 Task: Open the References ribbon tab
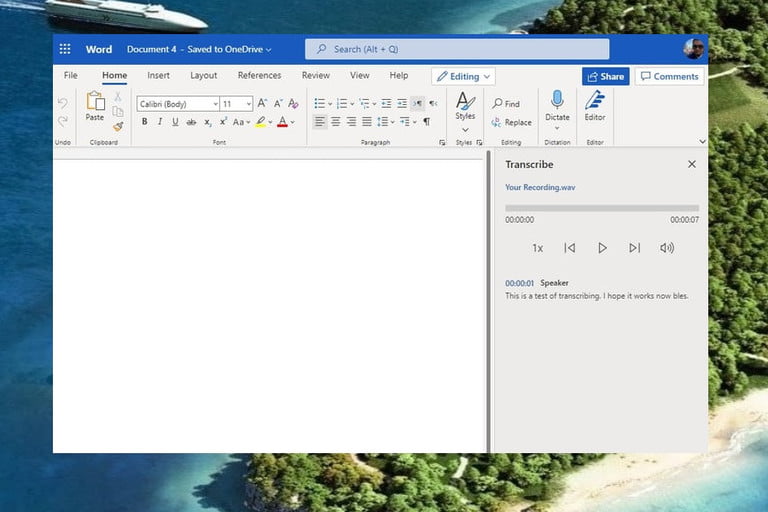coord(259,76)
